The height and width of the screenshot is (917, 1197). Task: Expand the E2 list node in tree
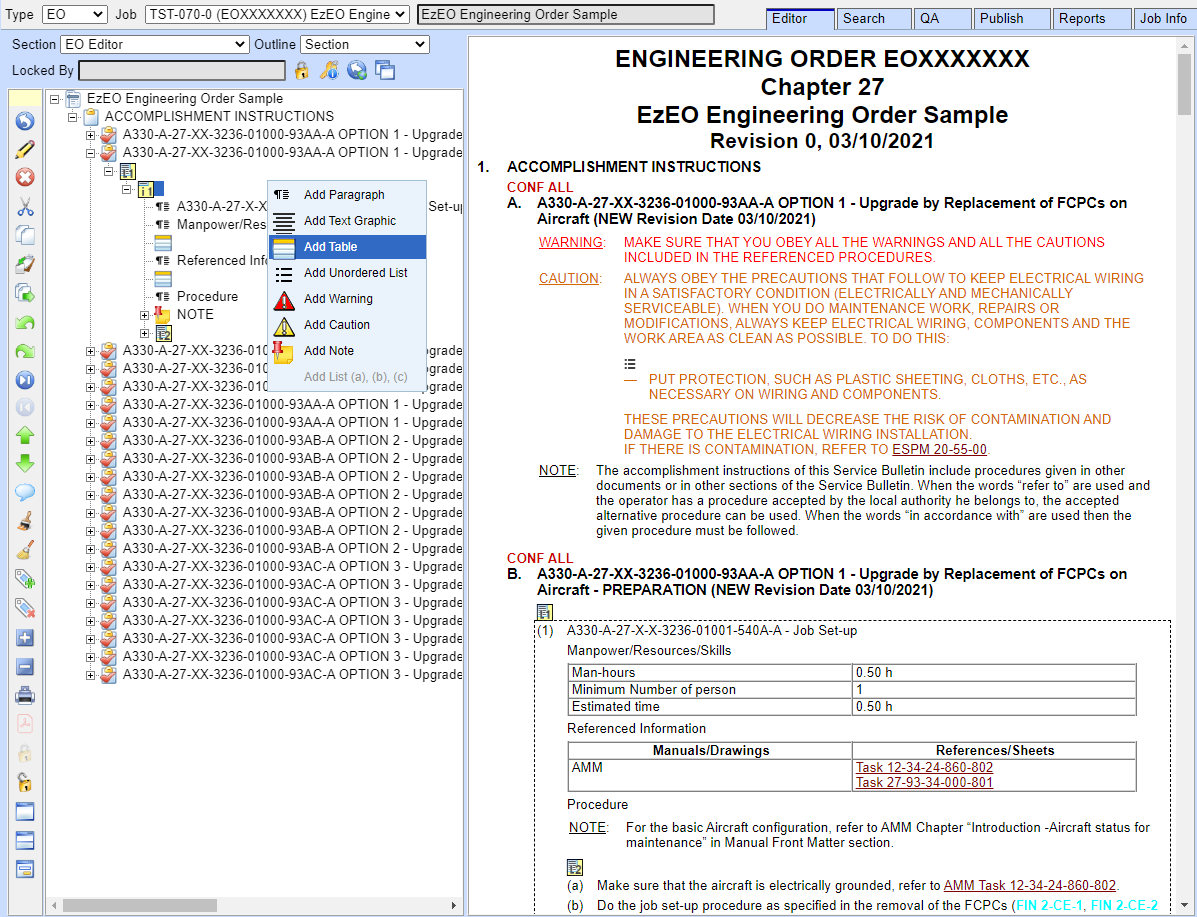tap(144, 333)
